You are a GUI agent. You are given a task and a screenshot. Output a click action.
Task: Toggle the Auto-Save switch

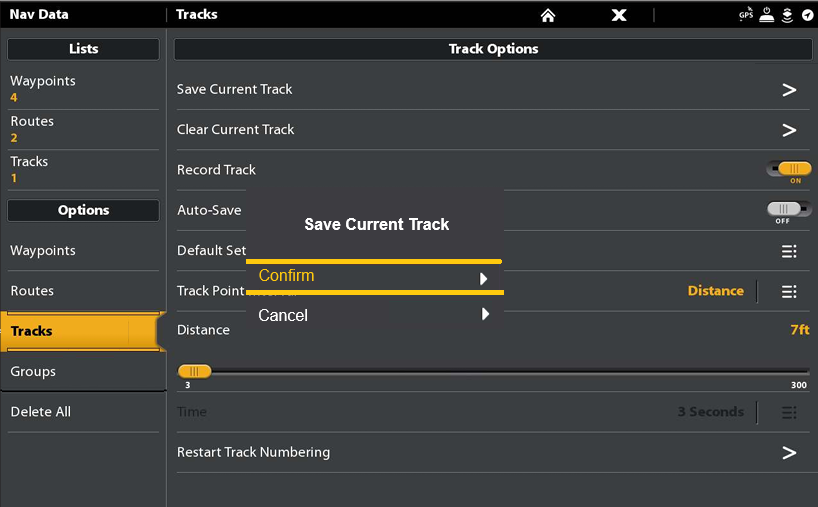pyautogui.click(x=789, y=210)
